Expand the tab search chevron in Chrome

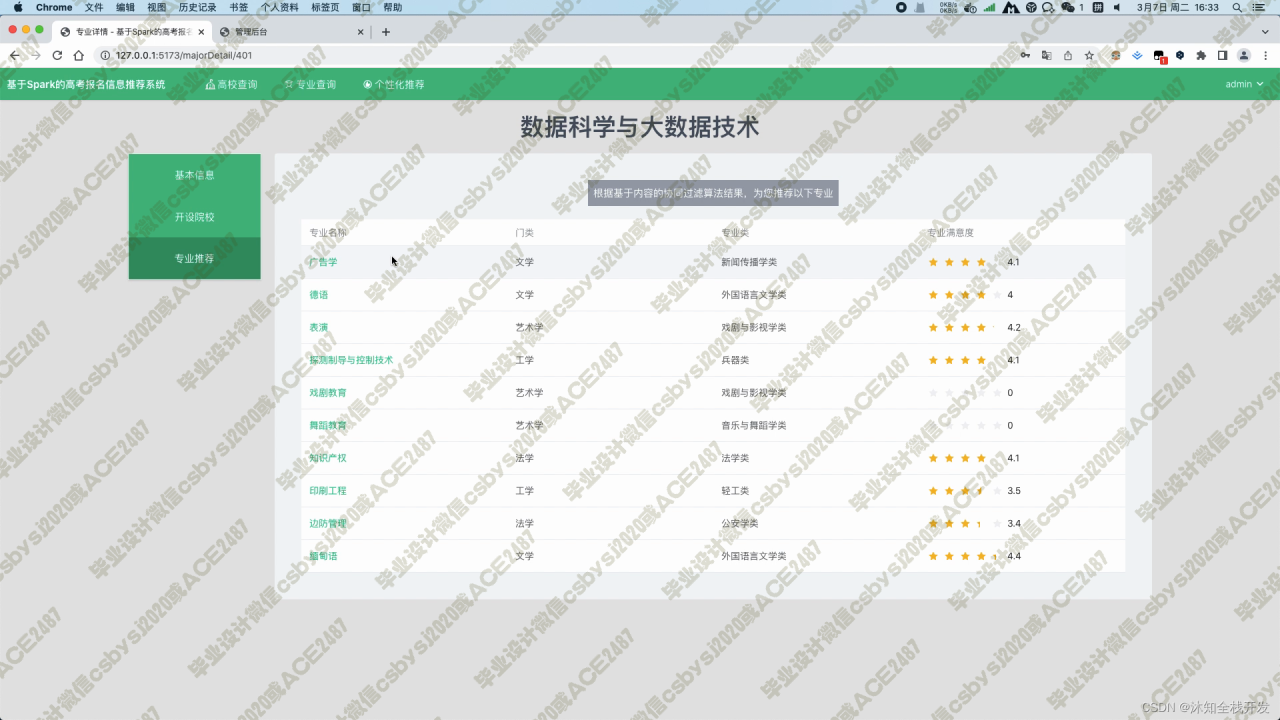1264,32
